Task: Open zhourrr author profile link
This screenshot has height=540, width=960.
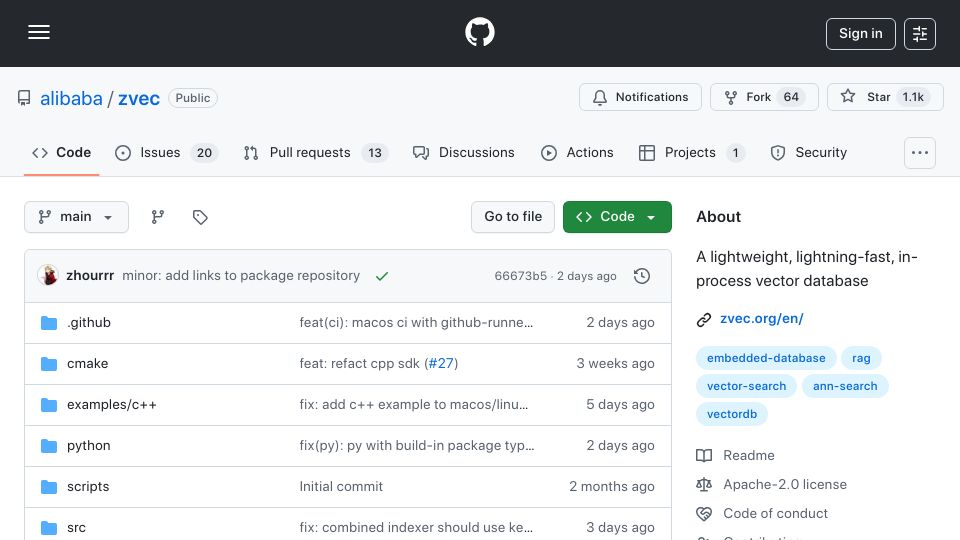Action: [x=90, y=276]
